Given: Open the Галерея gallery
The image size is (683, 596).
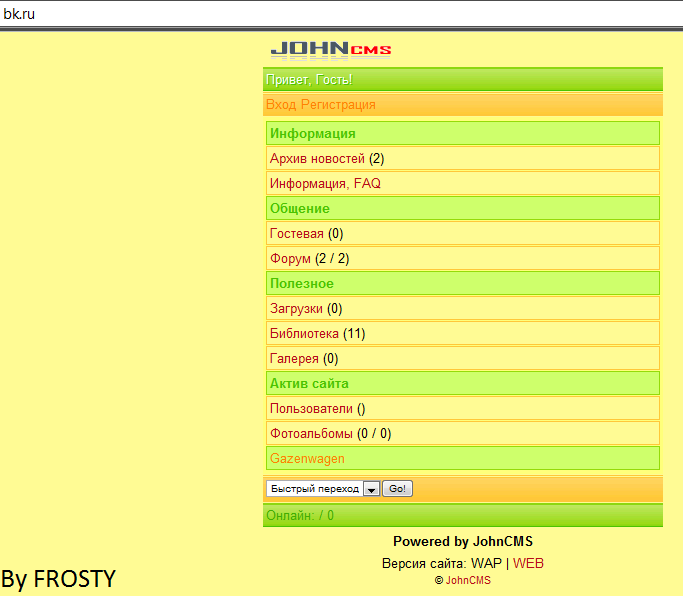Looking at the screenshot, I should (294, 359).
